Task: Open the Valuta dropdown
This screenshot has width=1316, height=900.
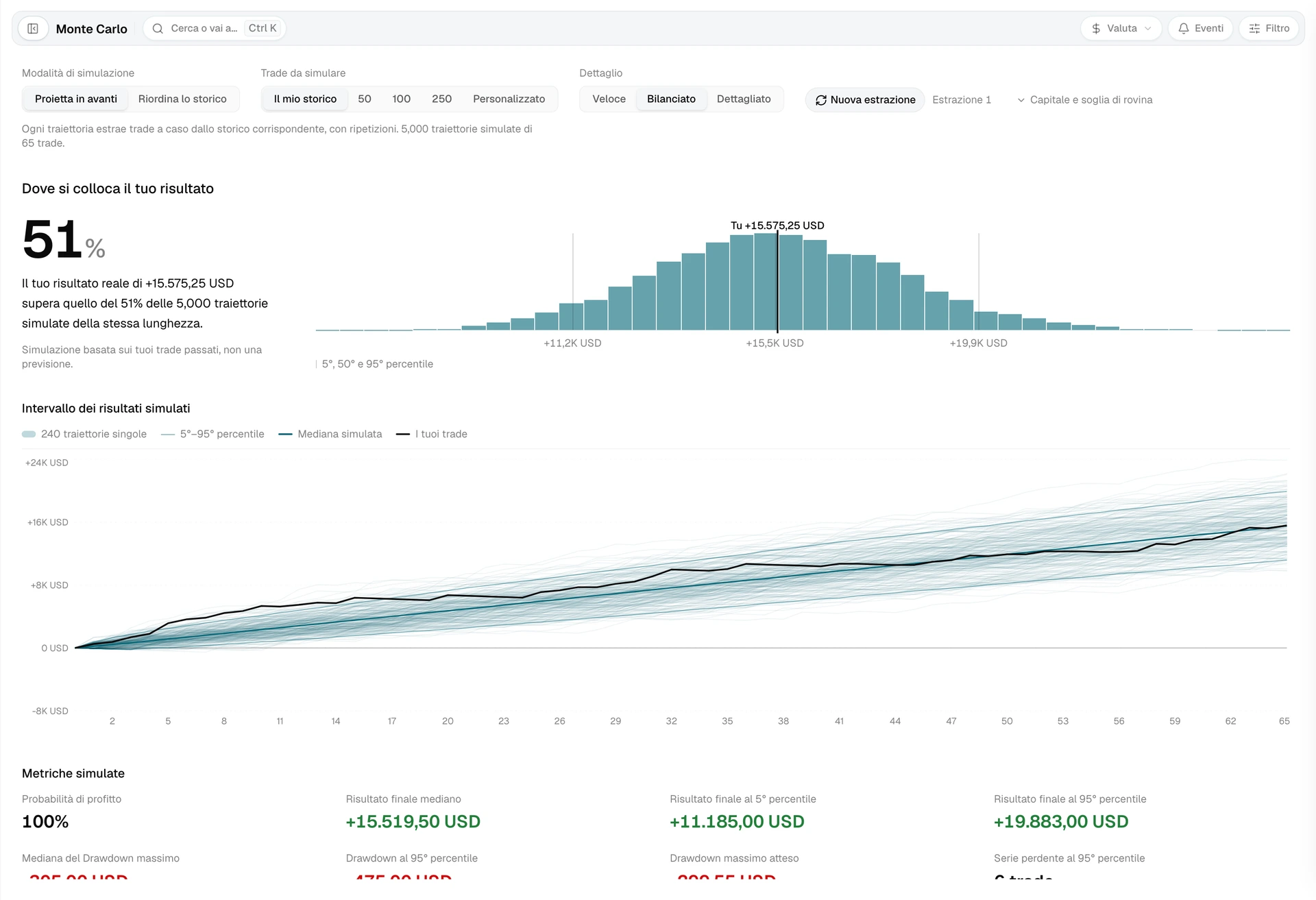Action: pyautogui.click(x=1121, y=29)
